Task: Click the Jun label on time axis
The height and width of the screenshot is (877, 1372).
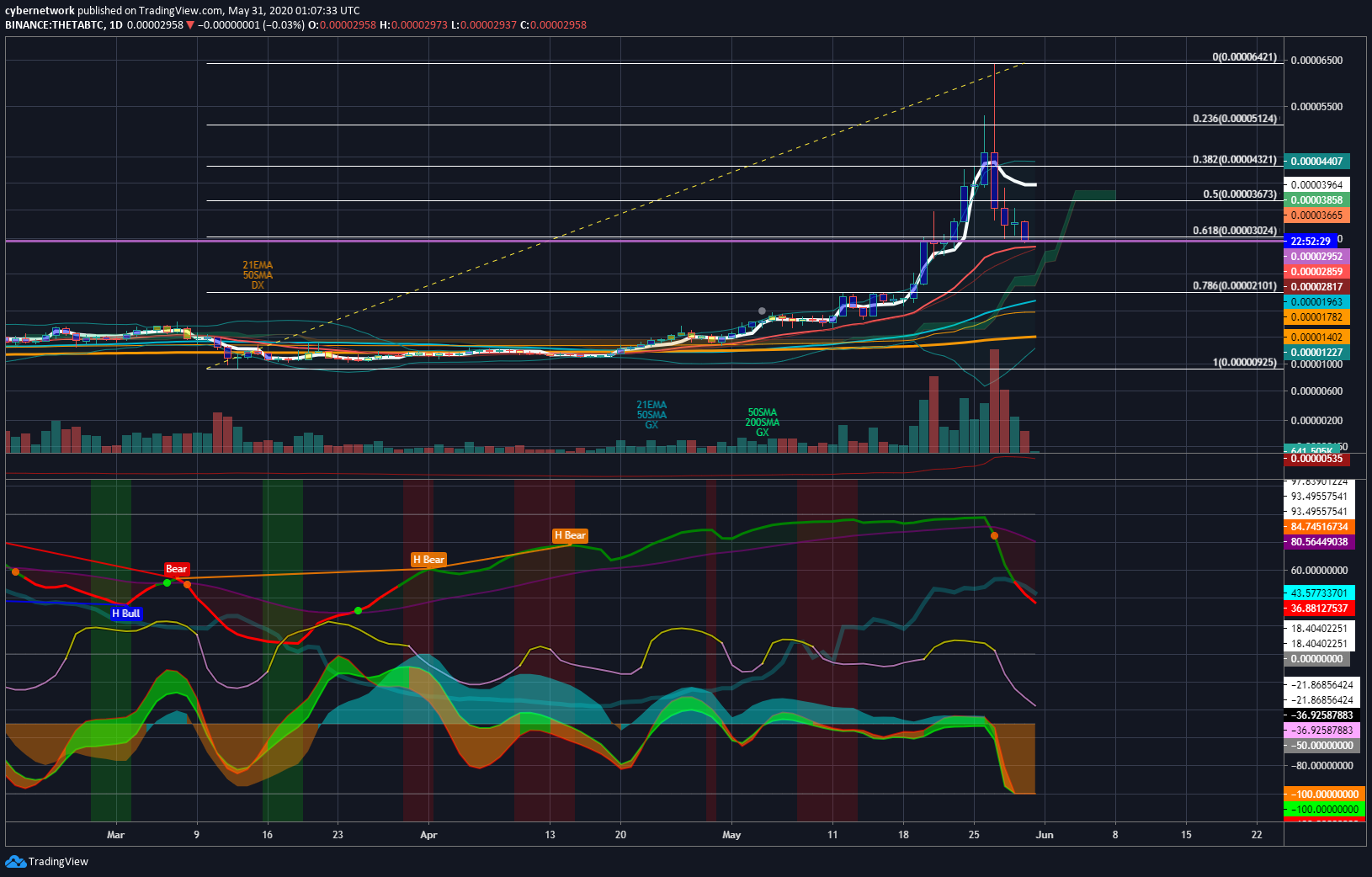Action: (x=1045, y=835)
